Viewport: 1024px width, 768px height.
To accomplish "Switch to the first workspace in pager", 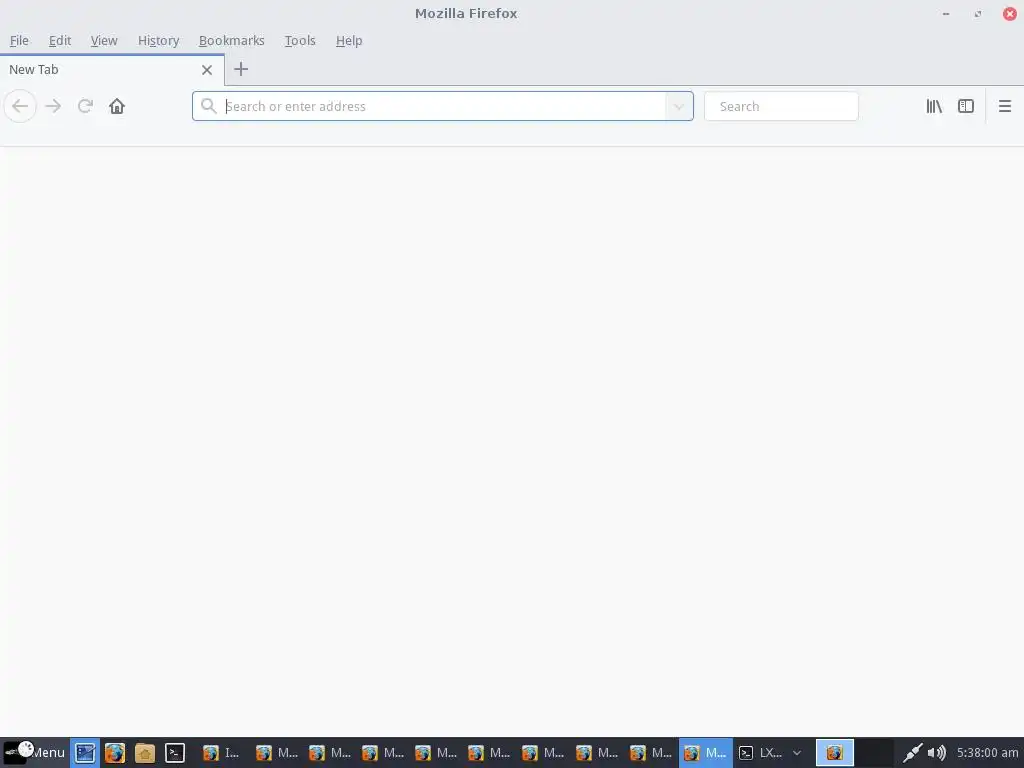I will tap(835, 753).
